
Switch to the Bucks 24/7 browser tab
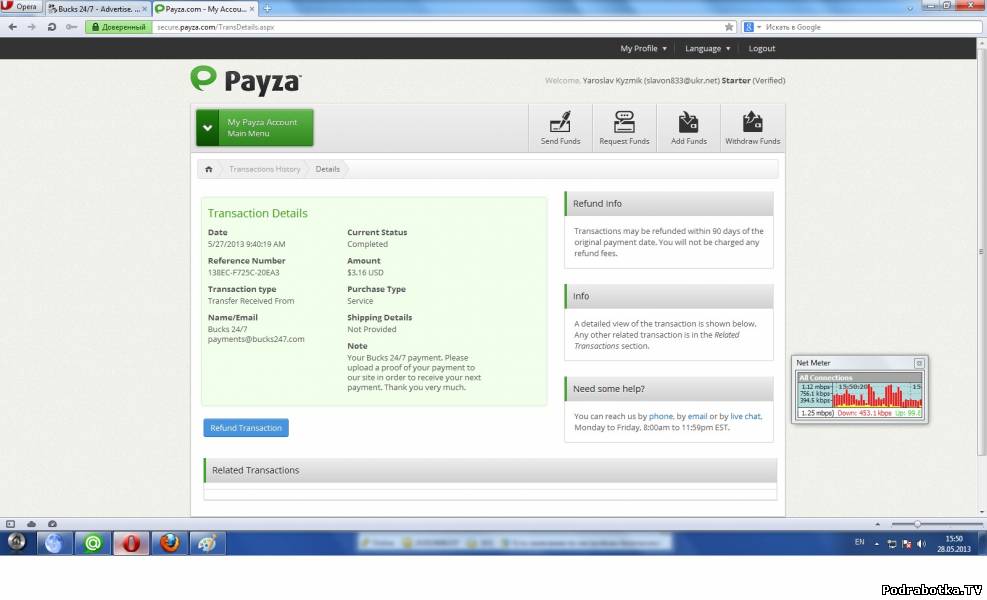98,8
